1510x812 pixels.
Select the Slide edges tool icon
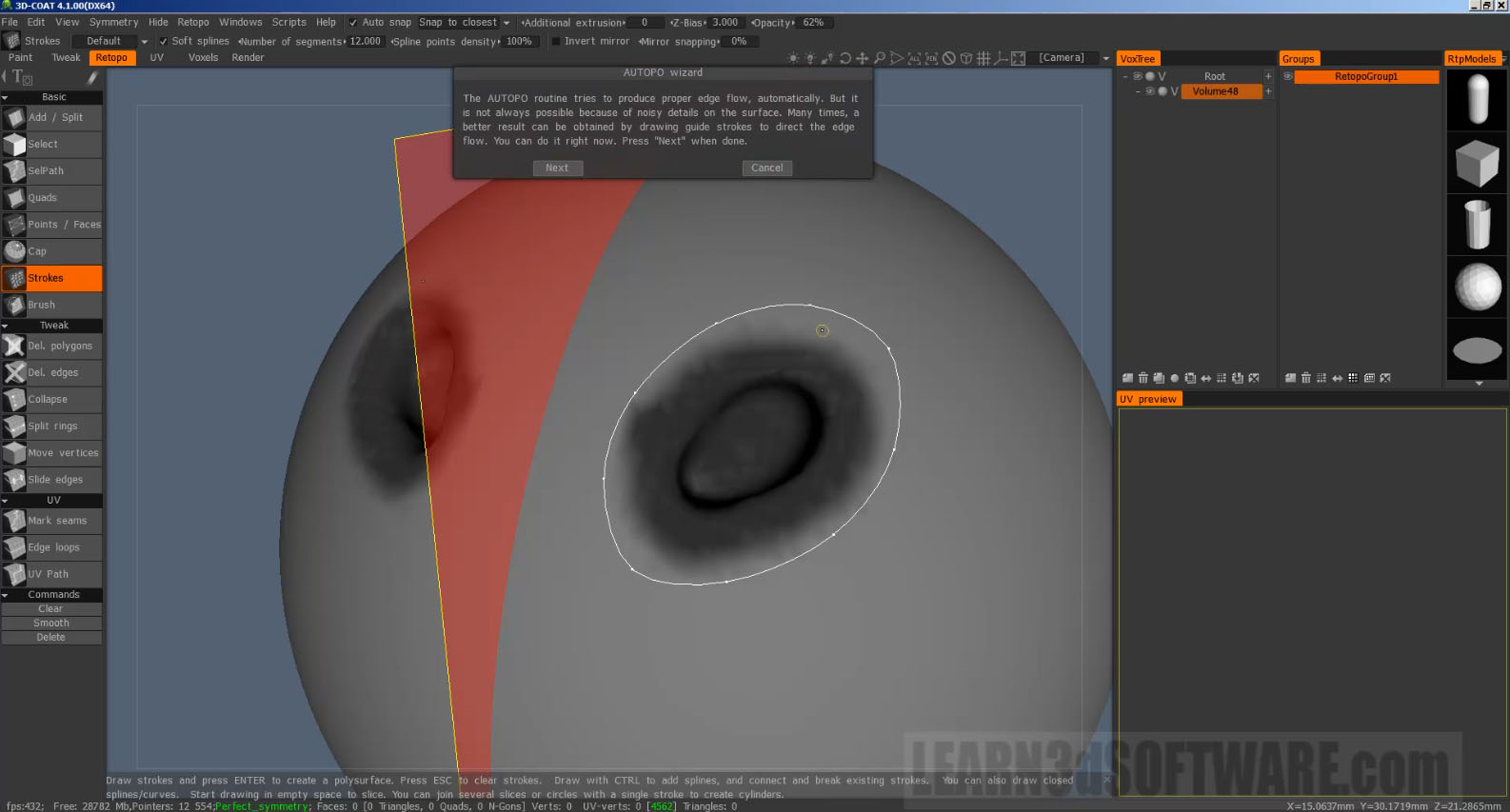[14, 479]
